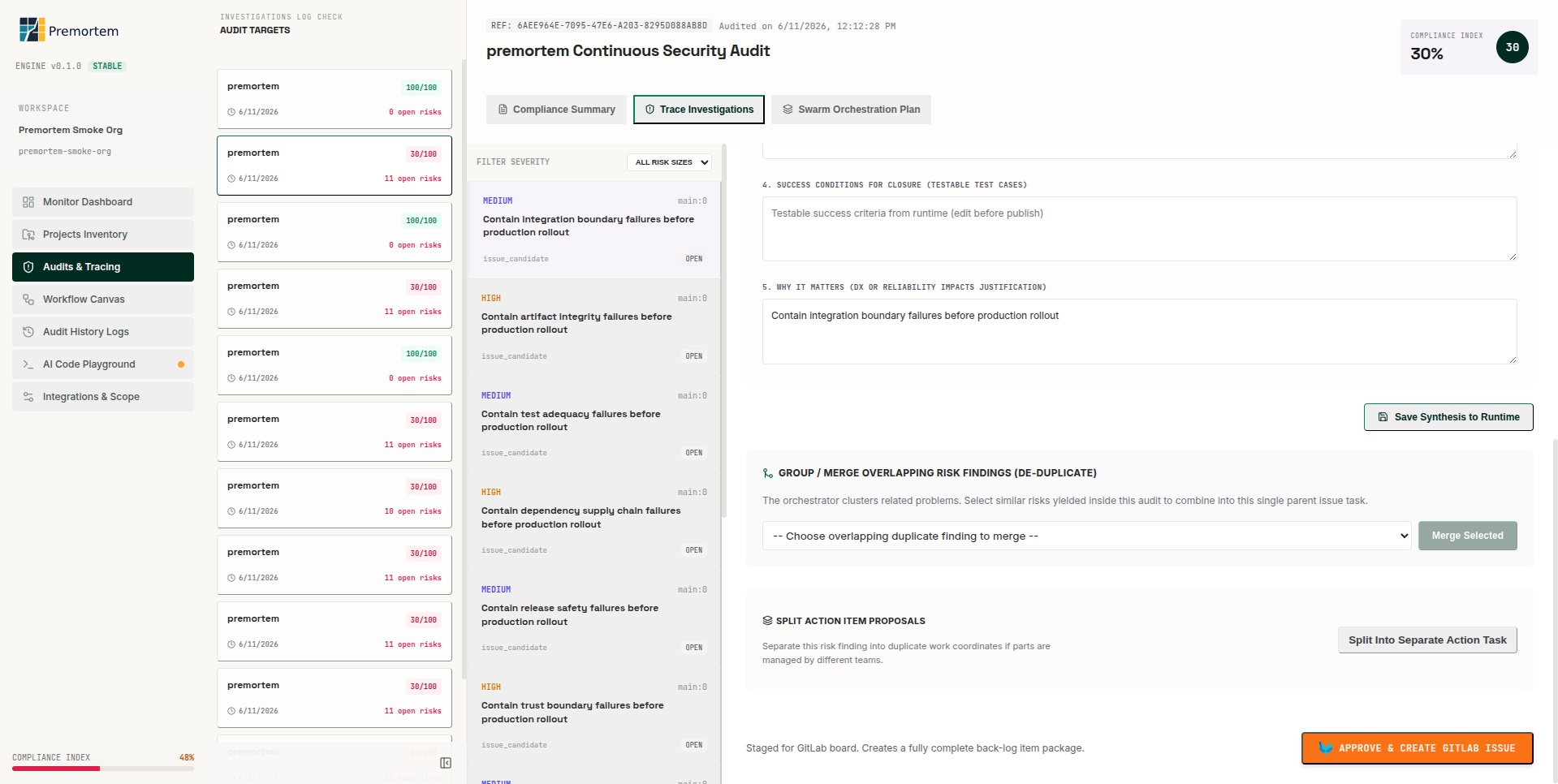Click the orange dot on AI Code Playground
This screenshot has height=784, width=1558.
[181, 364]
